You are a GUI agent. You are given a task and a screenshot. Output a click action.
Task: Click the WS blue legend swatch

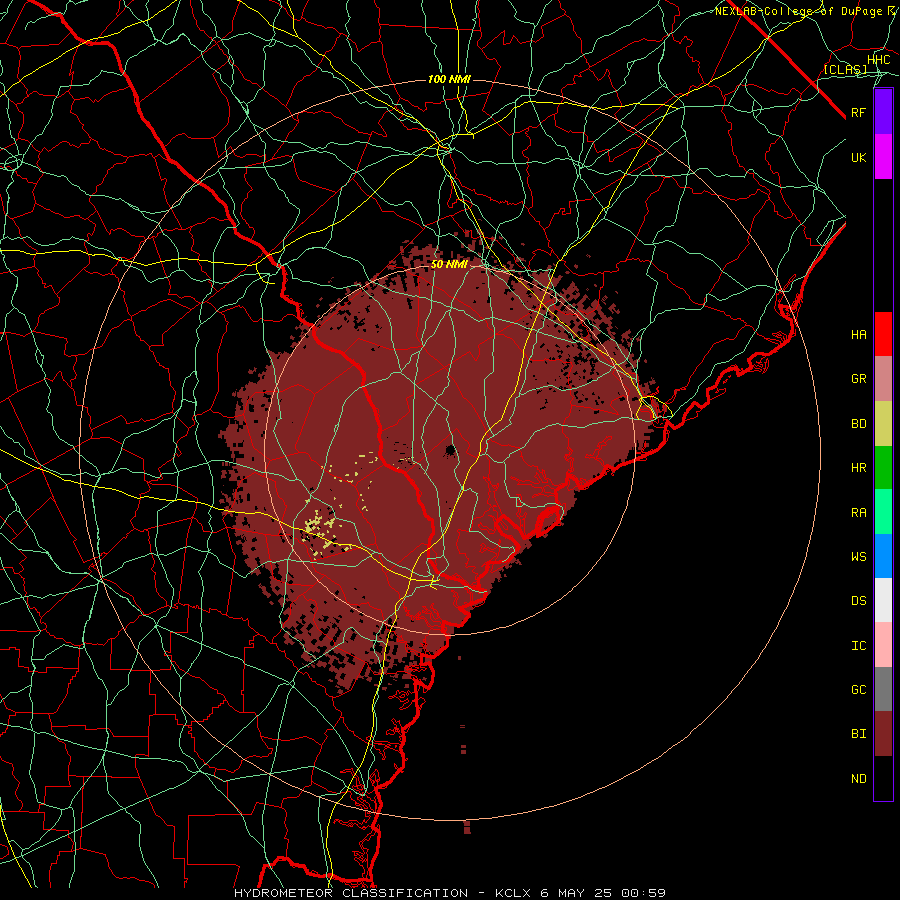(883, 556)
